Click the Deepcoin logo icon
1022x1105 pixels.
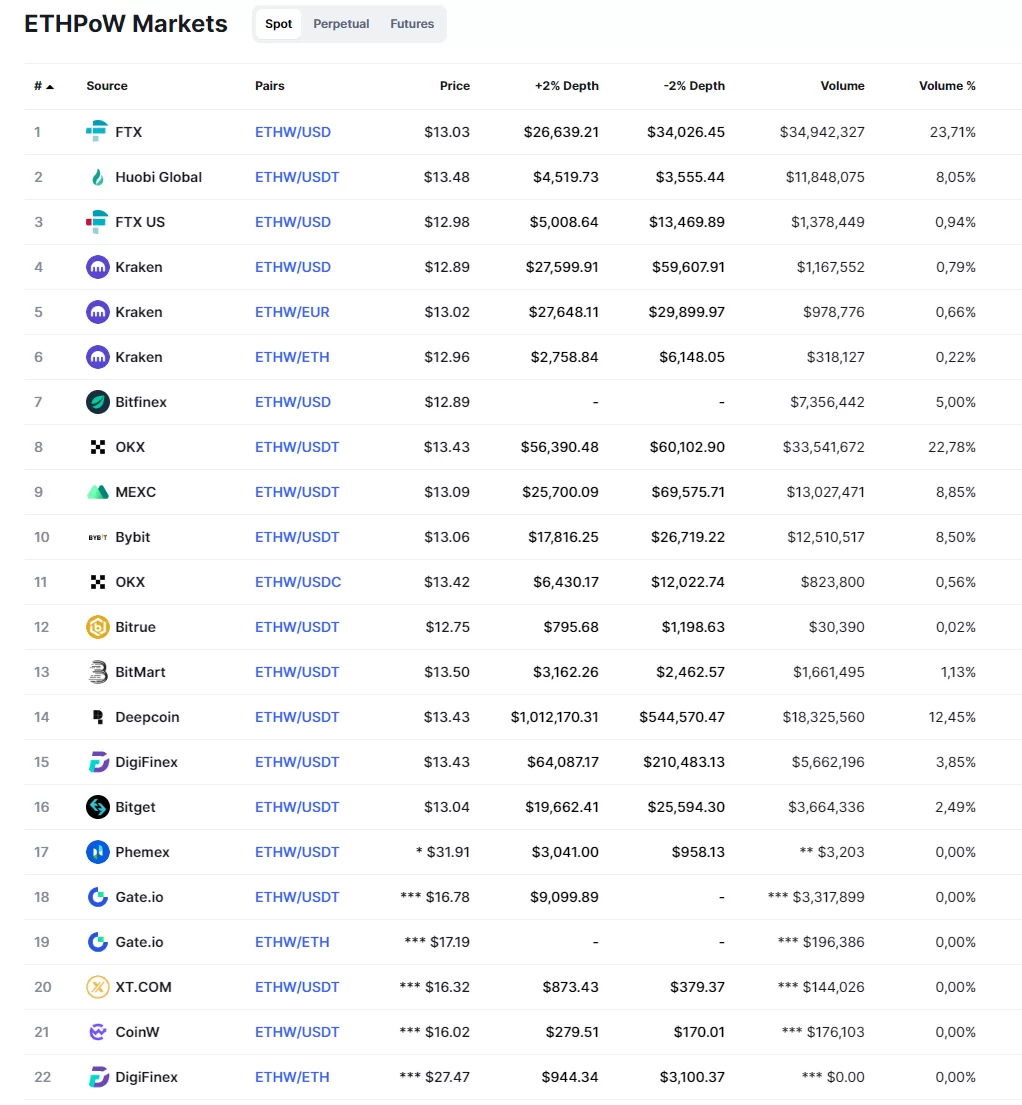click(x=97, y=717)
